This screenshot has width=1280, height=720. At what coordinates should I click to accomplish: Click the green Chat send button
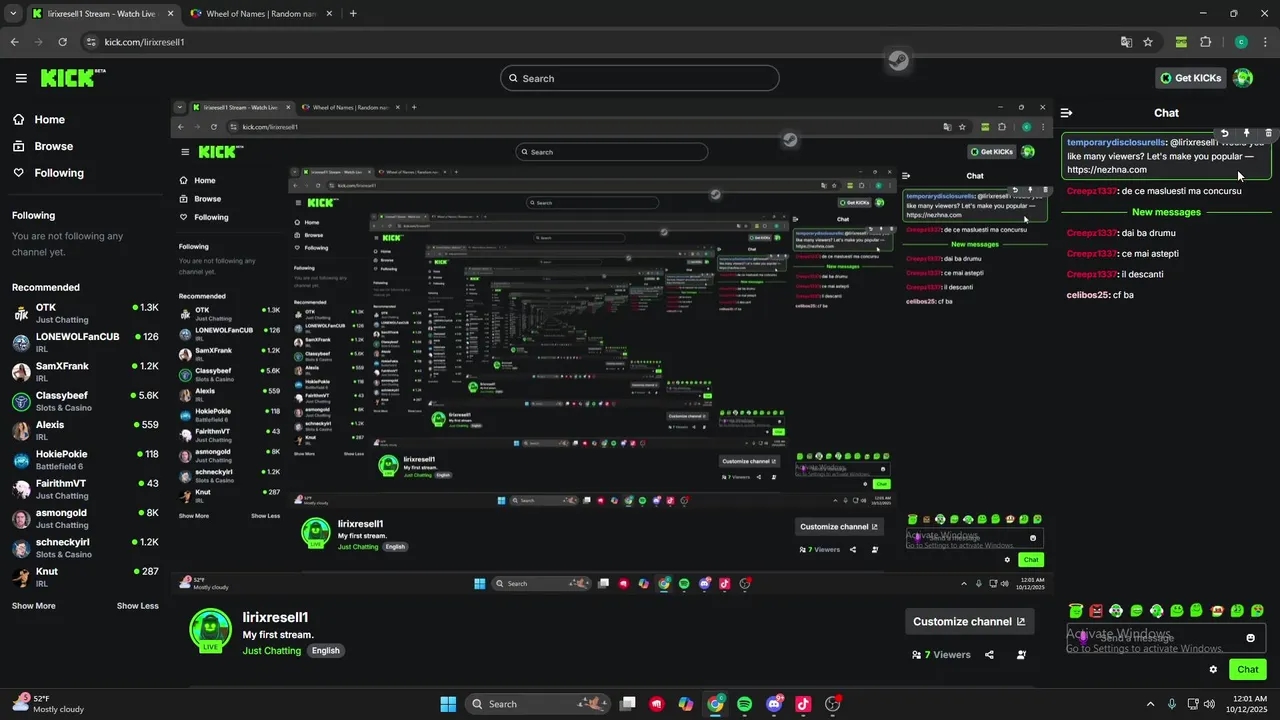click(x=1248, y=670)
